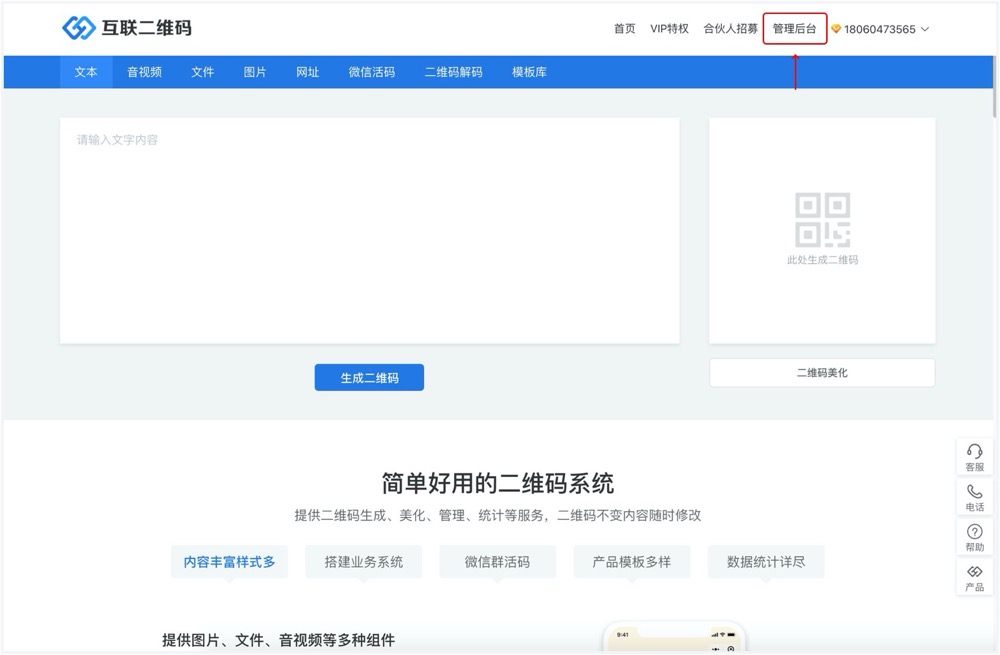Open the 帮助 question mark icon
Viewport: 1000px width, 655px height.
[x=974, y=532]
